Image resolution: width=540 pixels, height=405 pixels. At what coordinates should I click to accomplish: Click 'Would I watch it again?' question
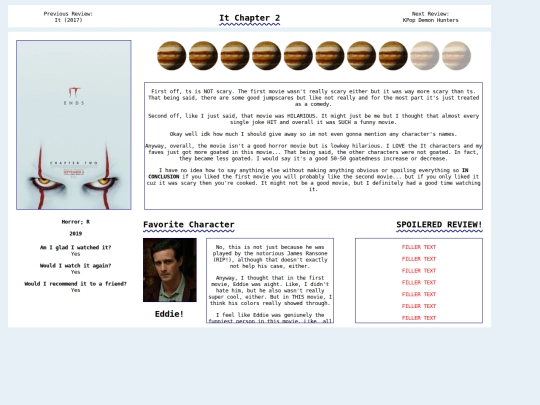coord(76,266)
